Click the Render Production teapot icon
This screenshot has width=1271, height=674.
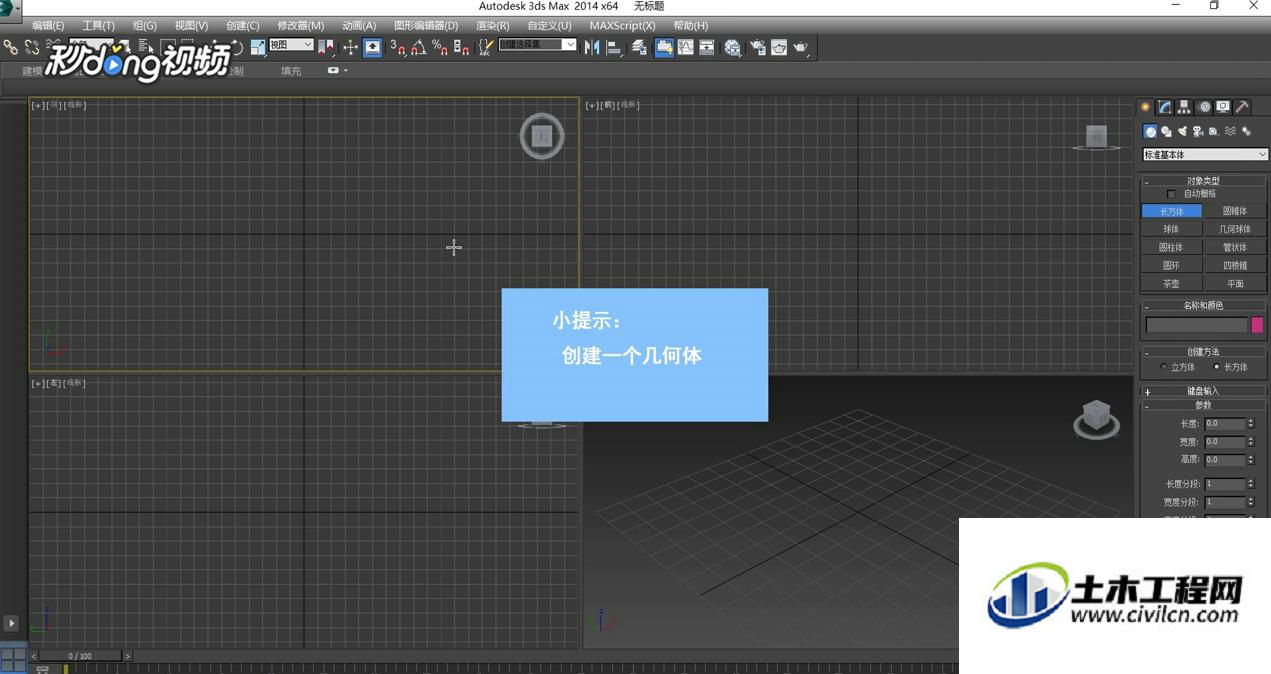(x=800, y=47)
